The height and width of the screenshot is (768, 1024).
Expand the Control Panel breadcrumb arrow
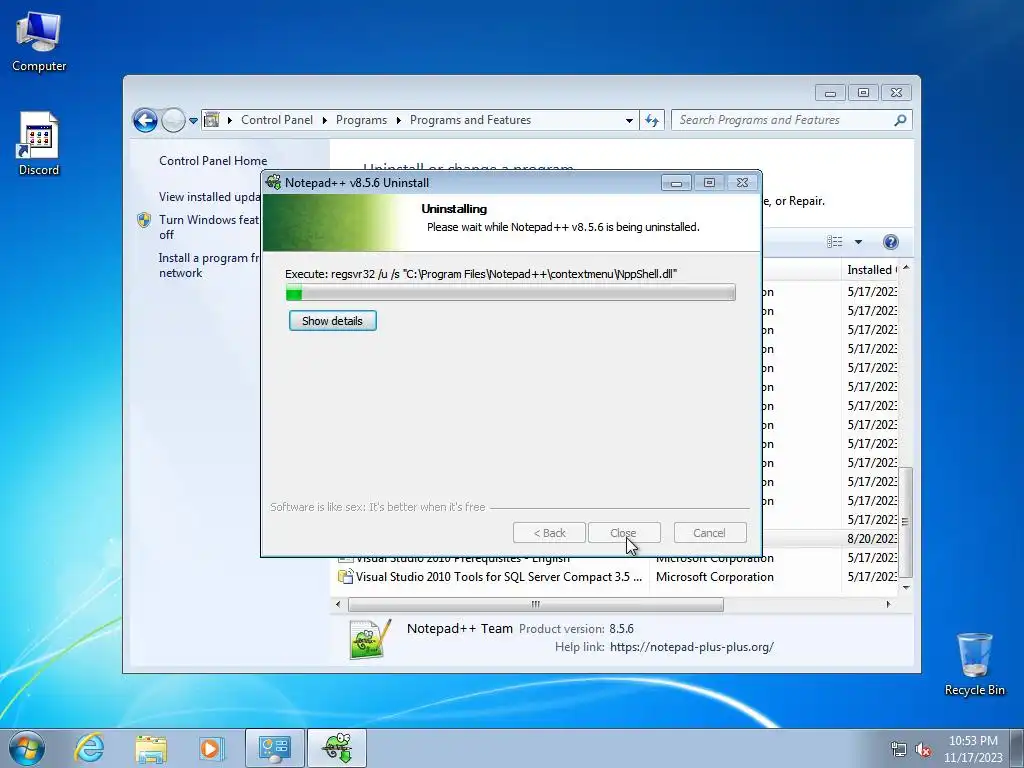tap(325, 120)
